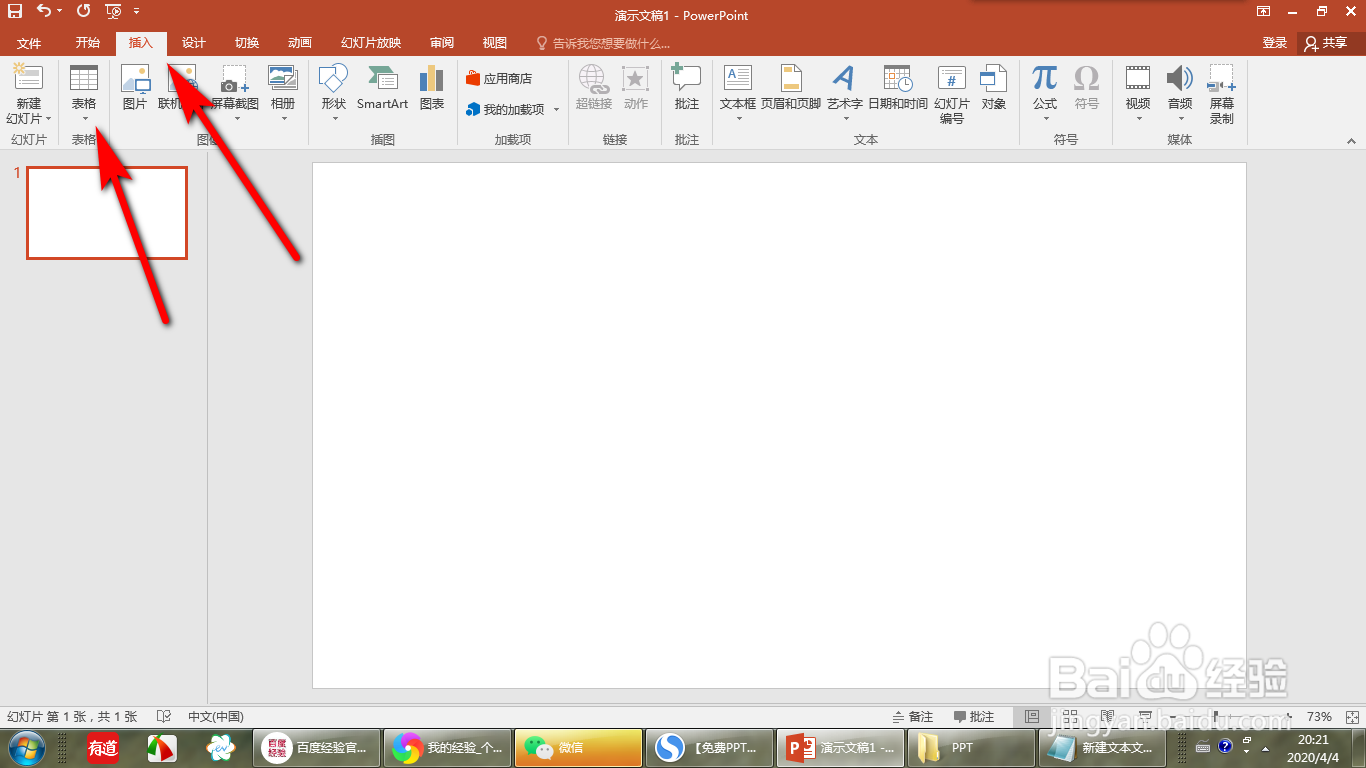Toggle the 备注 notes pane in status bar
Screen dimensions: 1366x768
(913, 717)
